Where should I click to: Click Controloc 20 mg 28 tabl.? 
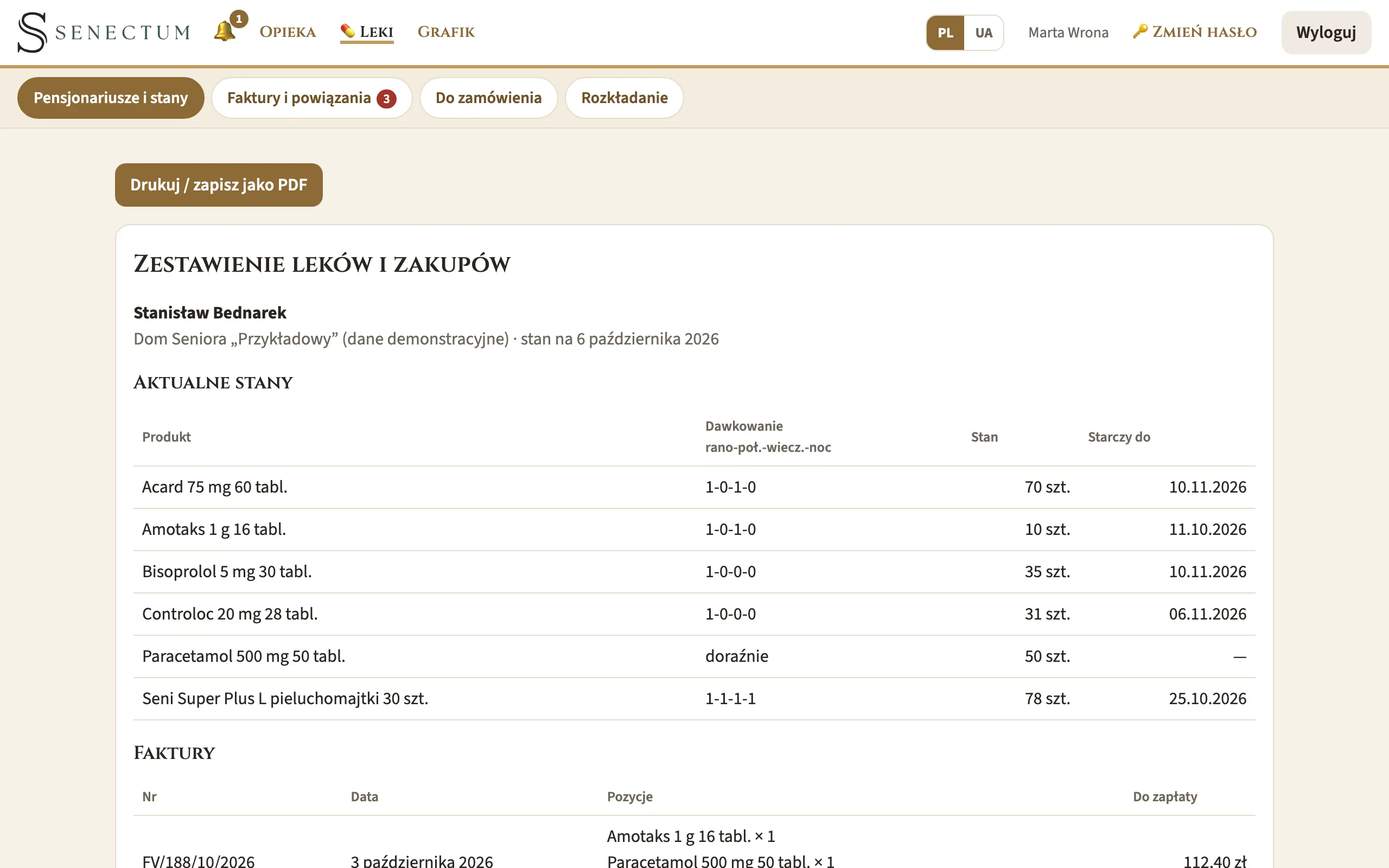(230, 614)
